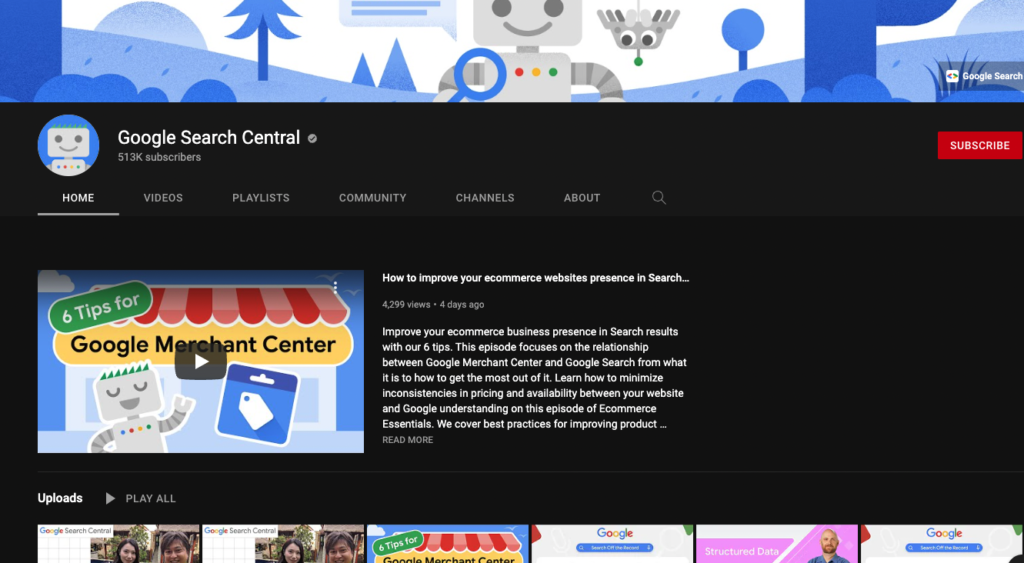Screen dimensions: 1024x563
Task: Open the 6 Tips Merchant Center upload thumbnail
Action: pyautogui.click(x=447, y=543)
